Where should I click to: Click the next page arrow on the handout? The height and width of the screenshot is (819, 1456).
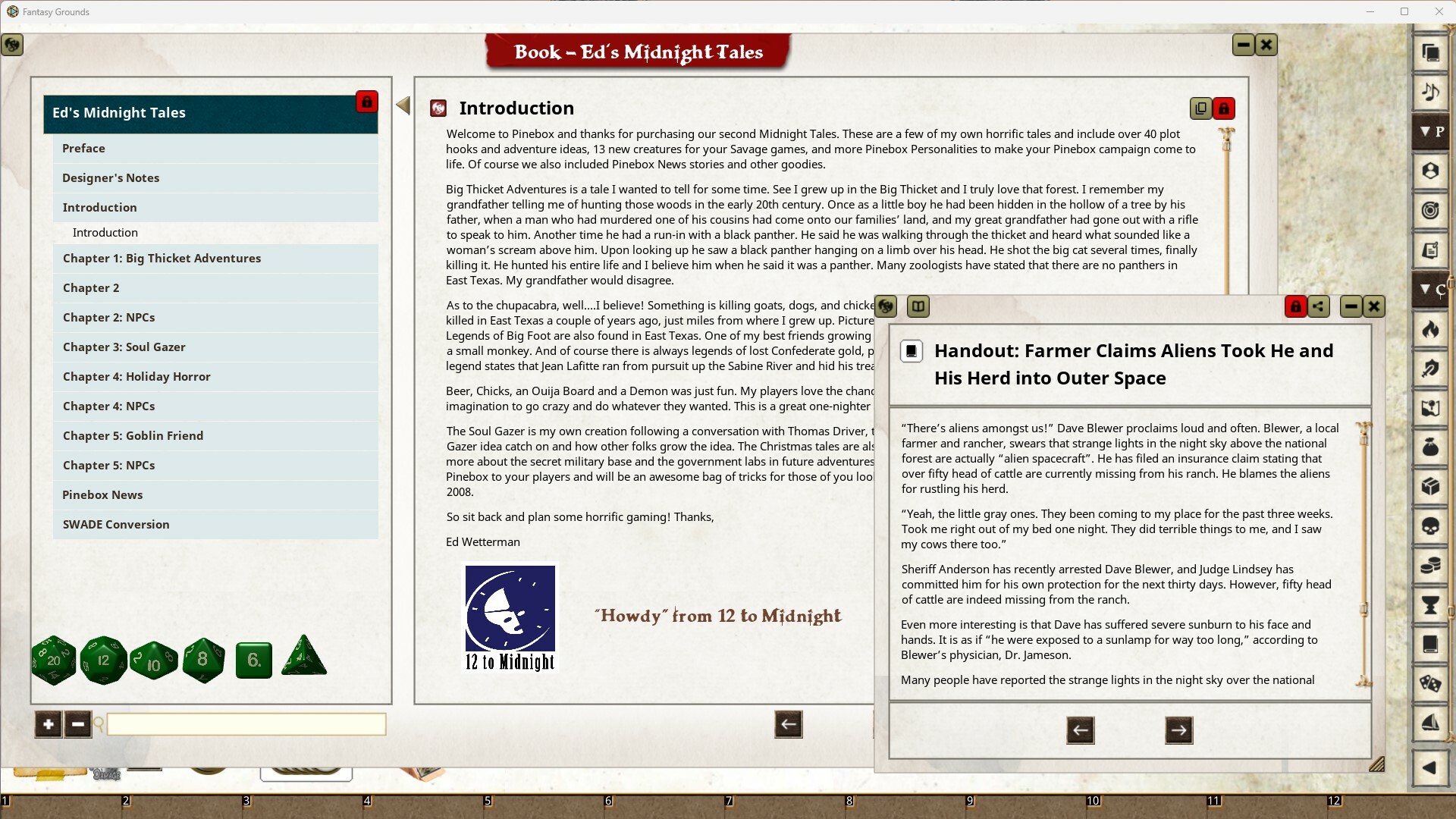point(1178,730)
